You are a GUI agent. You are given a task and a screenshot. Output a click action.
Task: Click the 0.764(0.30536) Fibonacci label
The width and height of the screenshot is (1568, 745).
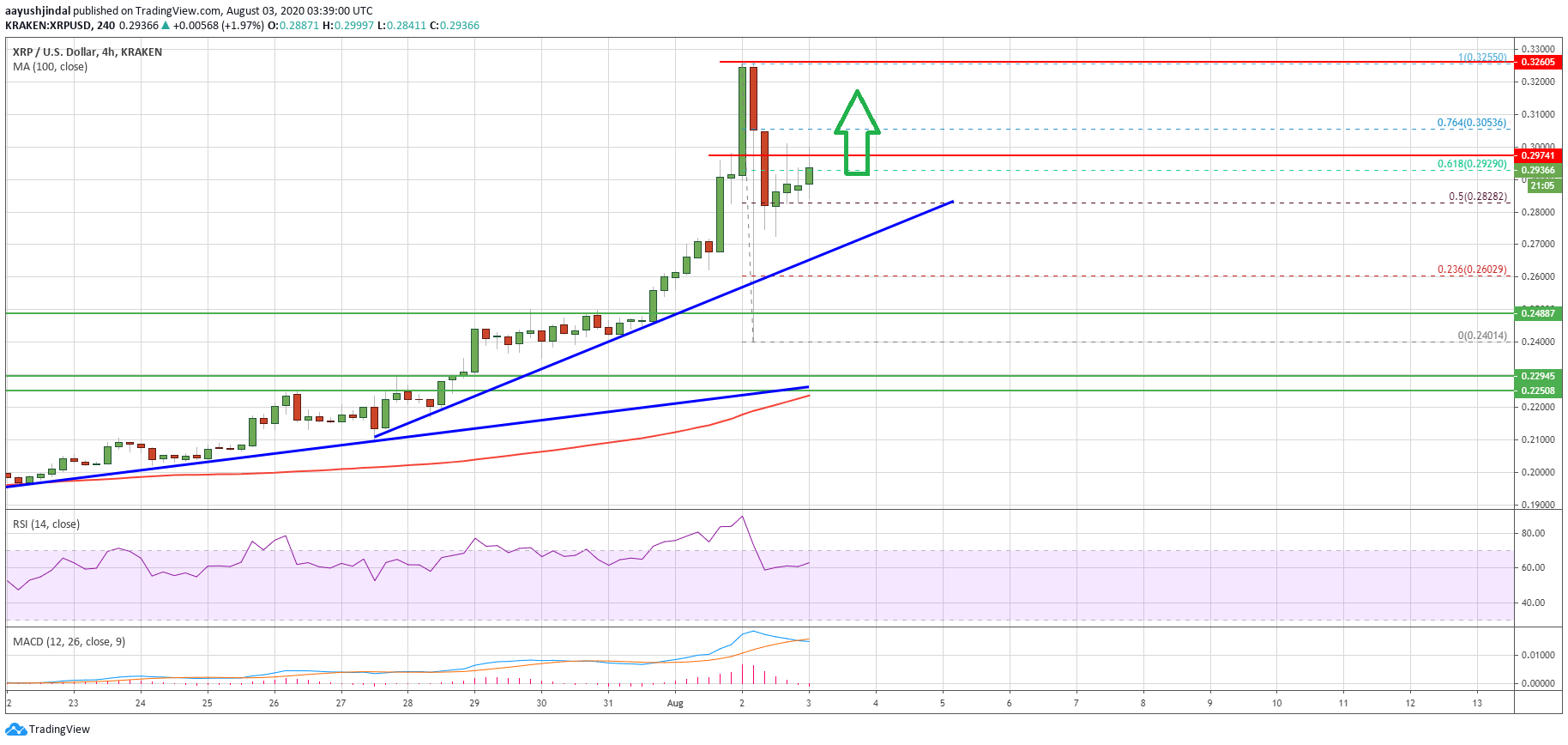[1472, 123]
